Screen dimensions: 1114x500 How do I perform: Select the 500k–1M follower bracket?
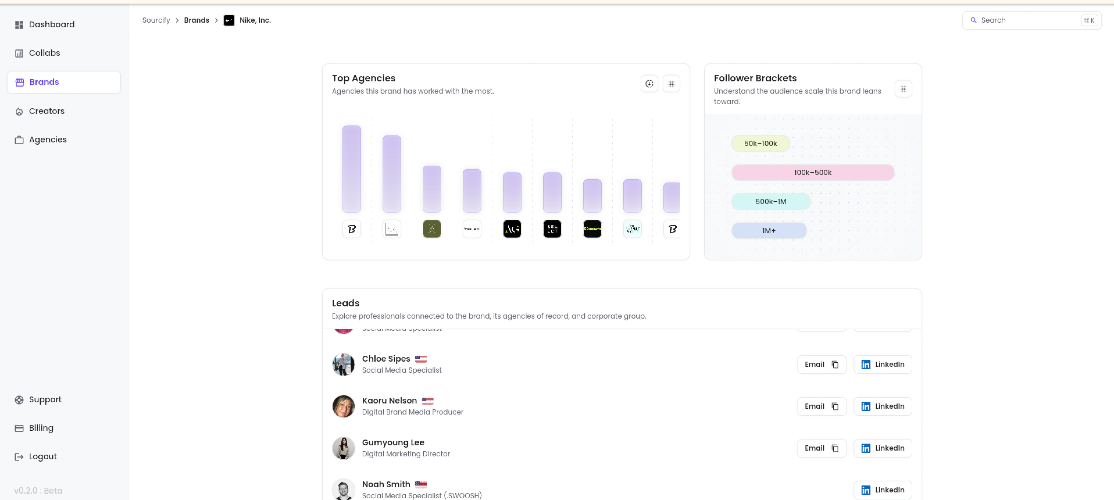pos(771,202)
